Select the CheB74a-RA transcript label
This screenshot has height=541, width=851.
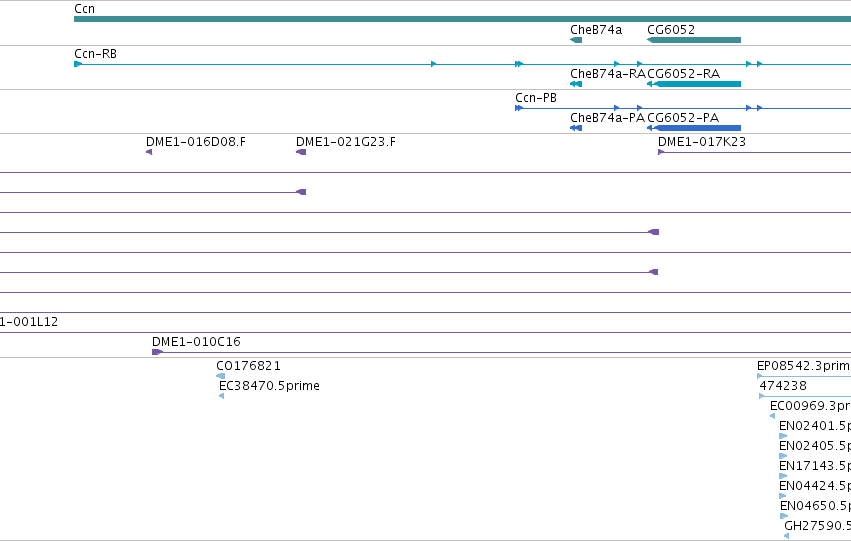coord(608,74)
